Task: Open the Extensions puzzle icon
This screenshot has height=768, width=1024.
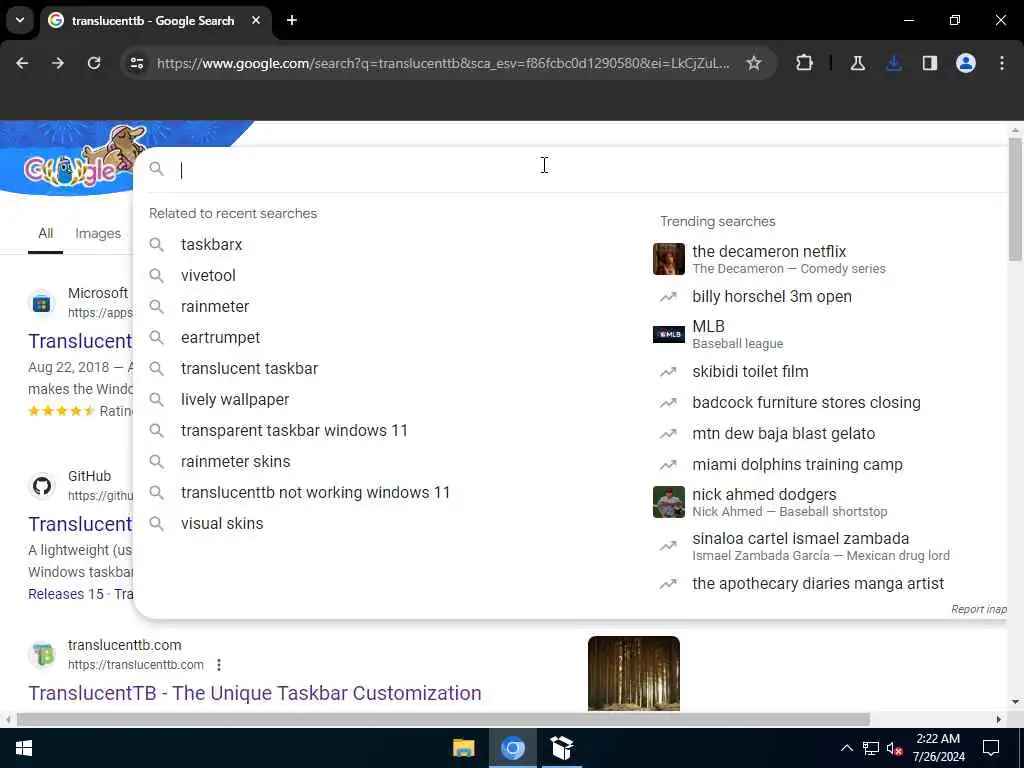Action: coord(805,63)
